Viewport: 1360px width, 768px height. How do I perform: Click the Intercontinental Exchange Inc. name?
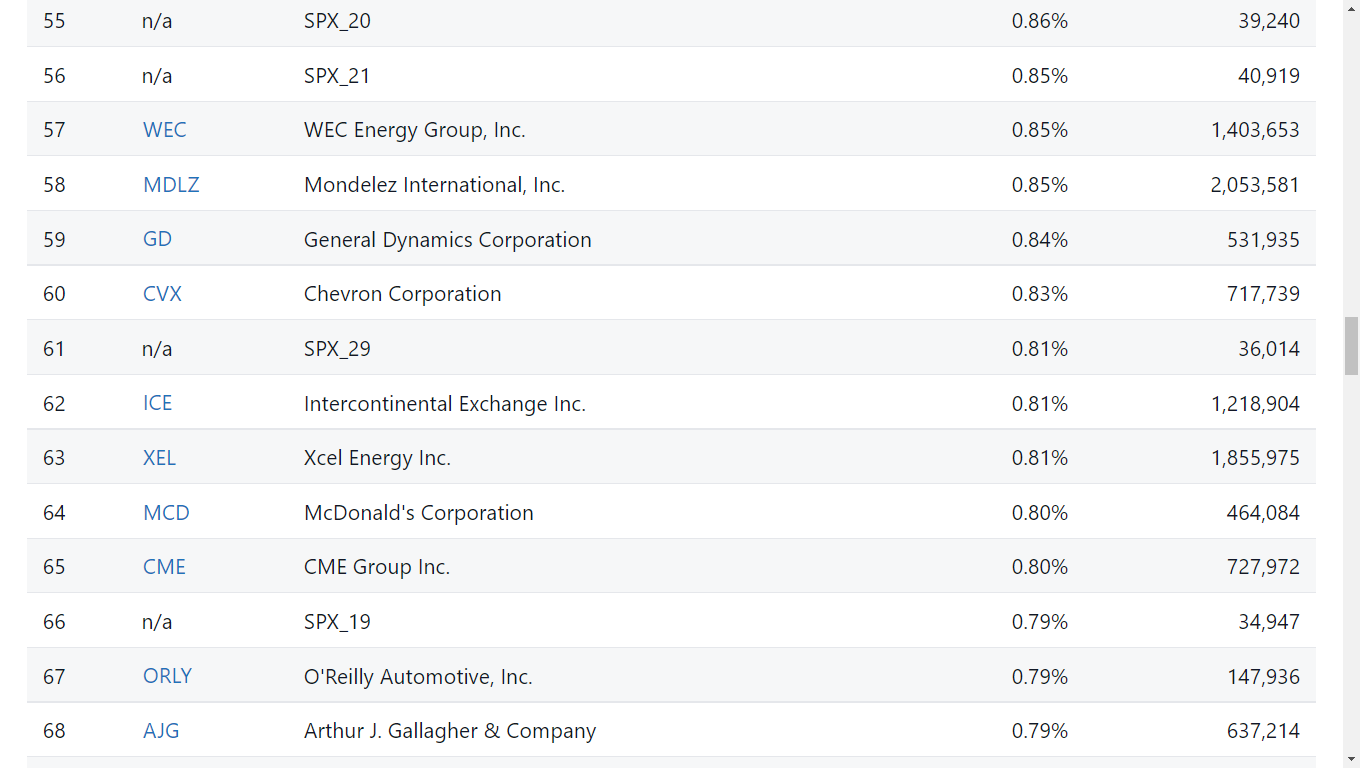(x=445, y=404)
